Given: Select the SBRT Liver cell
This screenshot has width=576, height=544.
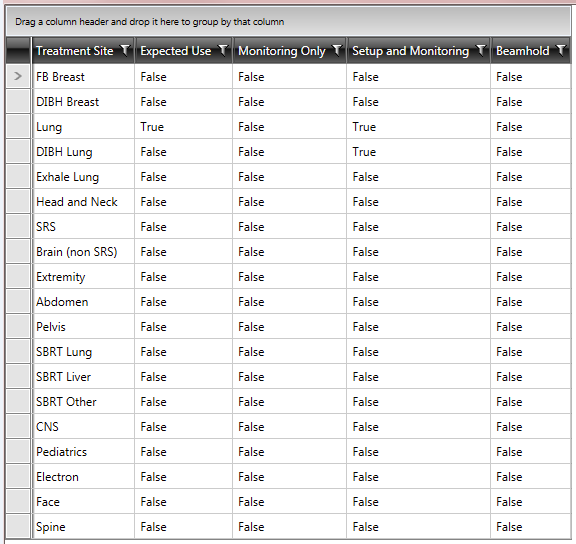Looking at the screenshot, I should click(83, 376).
